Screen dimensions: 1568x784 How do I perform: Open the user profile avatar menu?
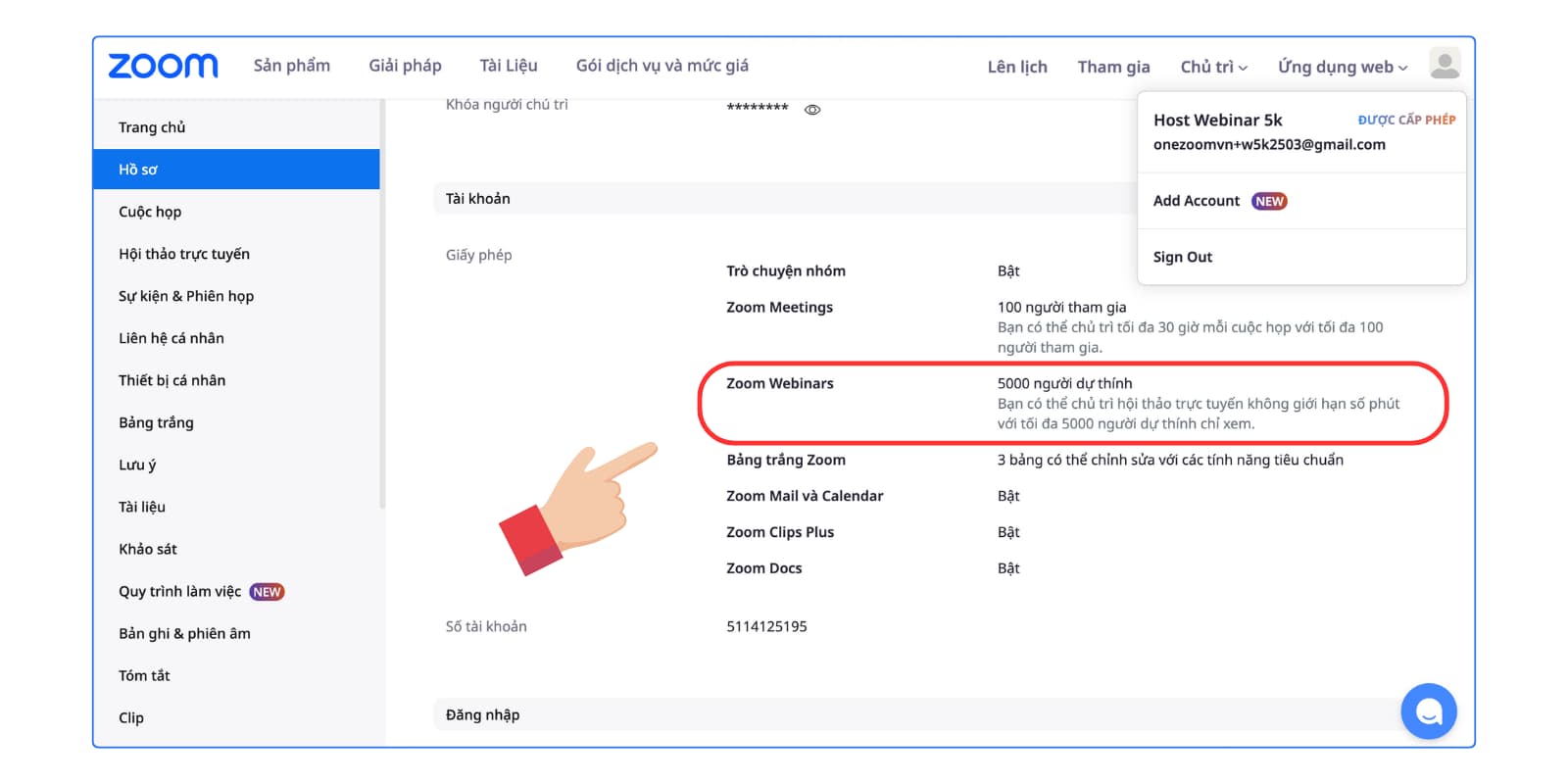pos(1445,65)
